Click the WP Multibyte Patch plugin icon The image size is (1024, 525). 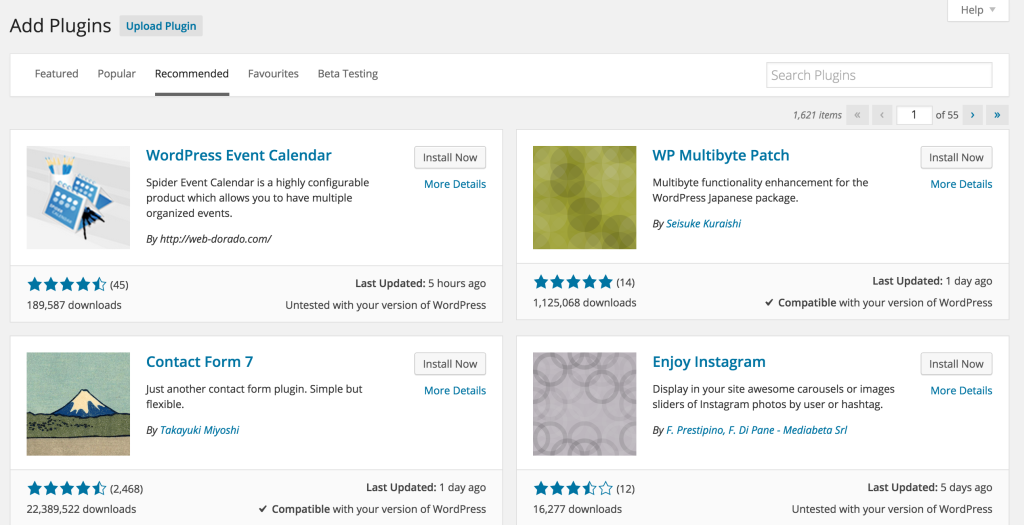coord(584,197)
